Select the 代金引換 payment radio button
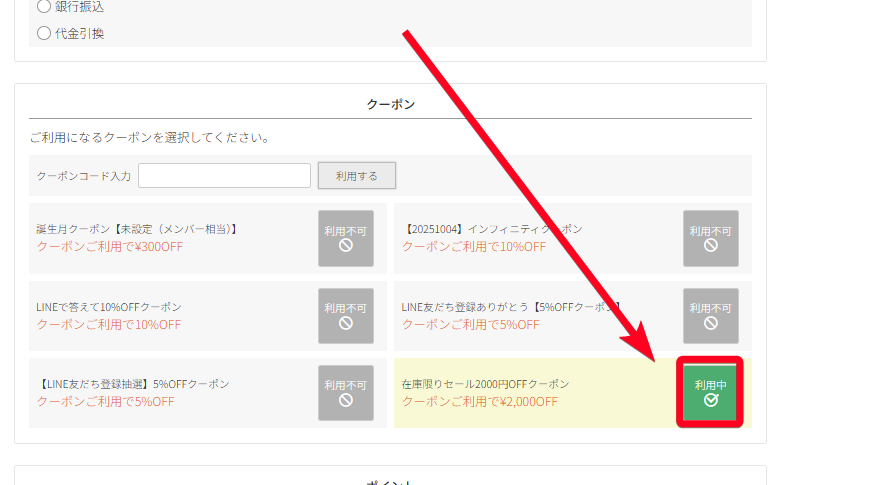Viewport: 874px width, 485px height. (x=44, y=33)
